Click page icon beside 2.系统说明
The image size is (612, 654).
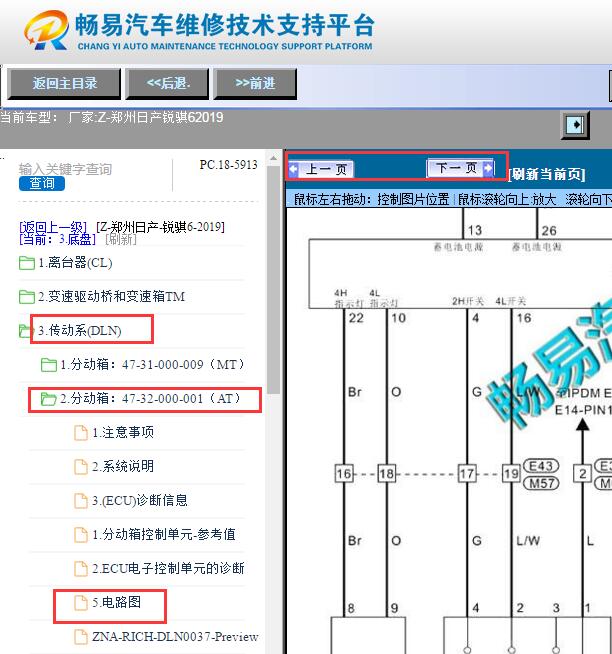pos(81,467)
